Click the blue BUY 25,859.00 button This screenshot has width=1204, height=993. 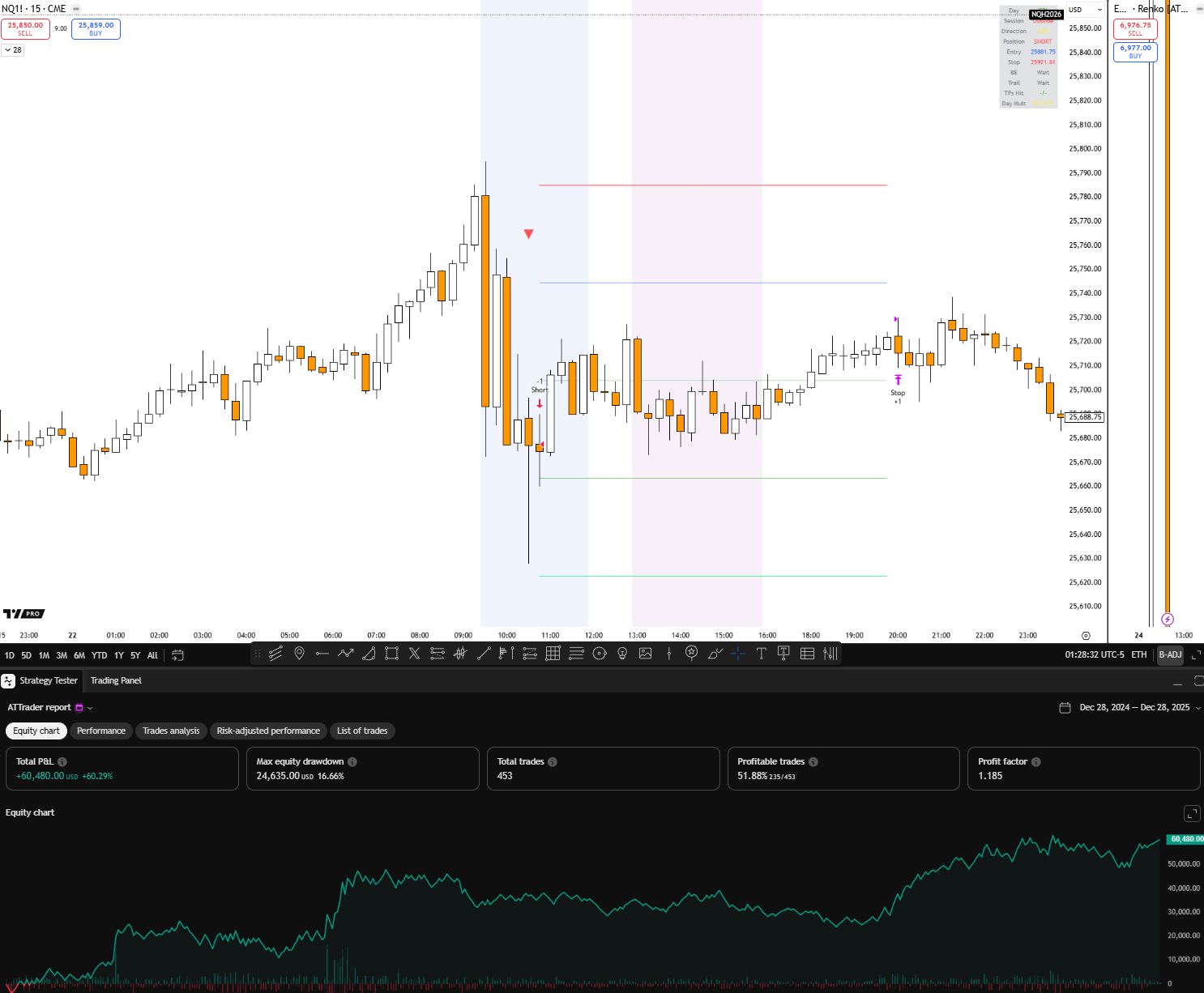point(96,28)
